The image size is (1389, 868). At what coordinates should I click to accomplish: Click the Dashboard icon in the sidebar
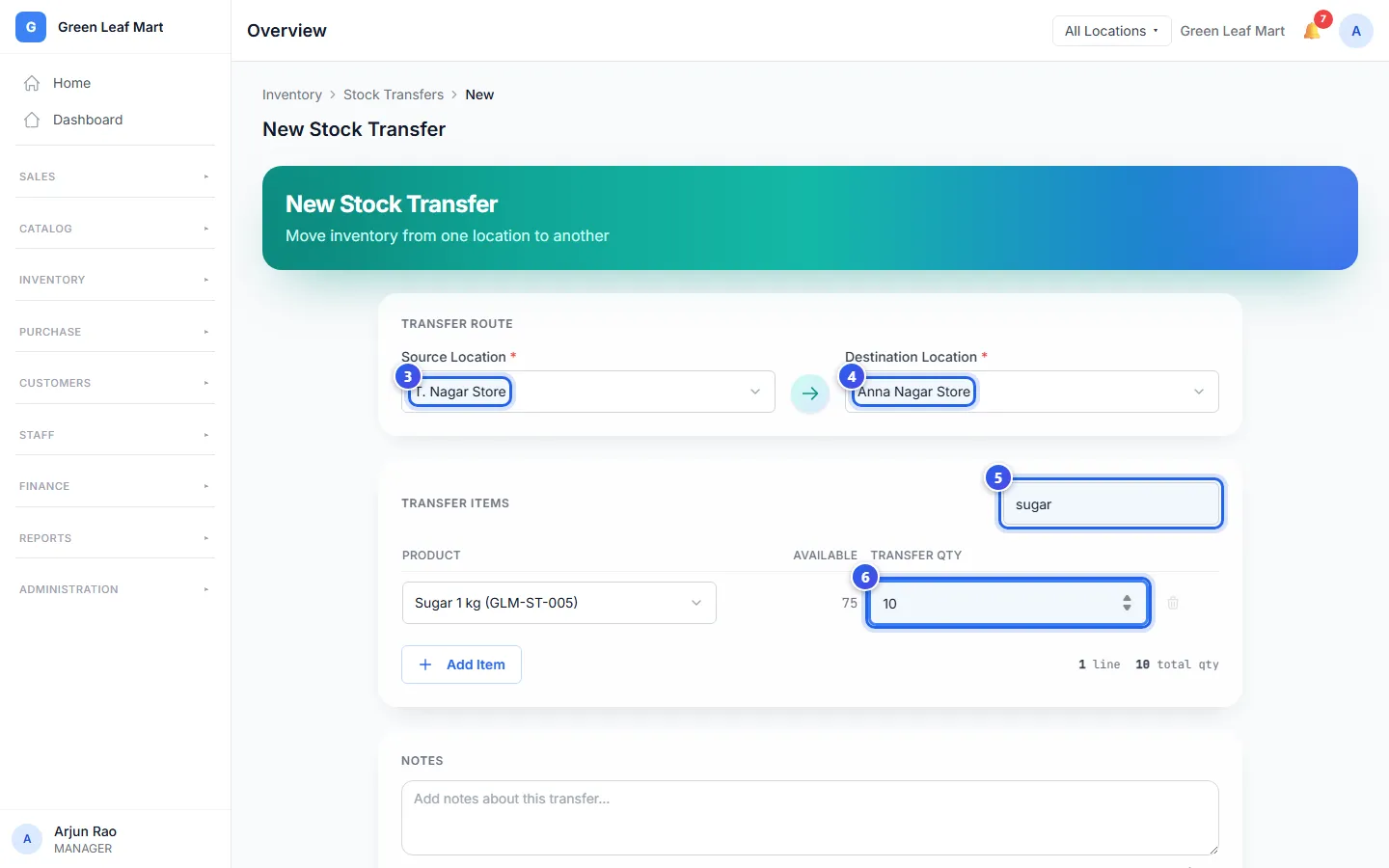(x=32, y=120)
